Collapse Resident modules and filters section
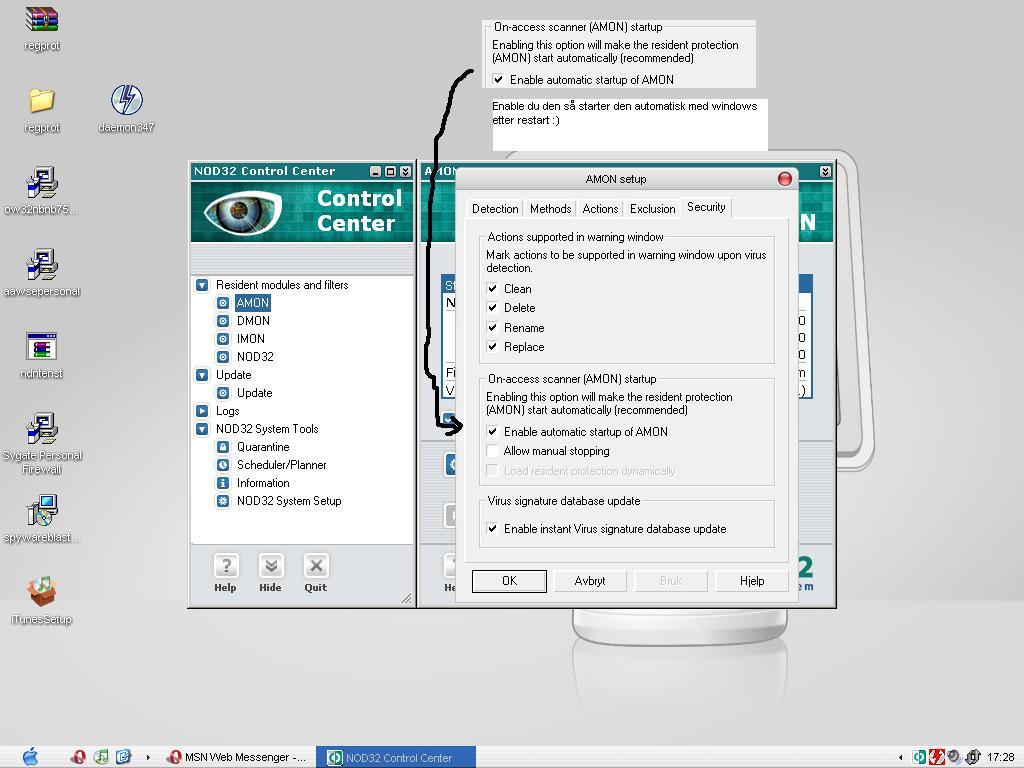This screenshot has height=768, width=1024. tap(202, 285)
